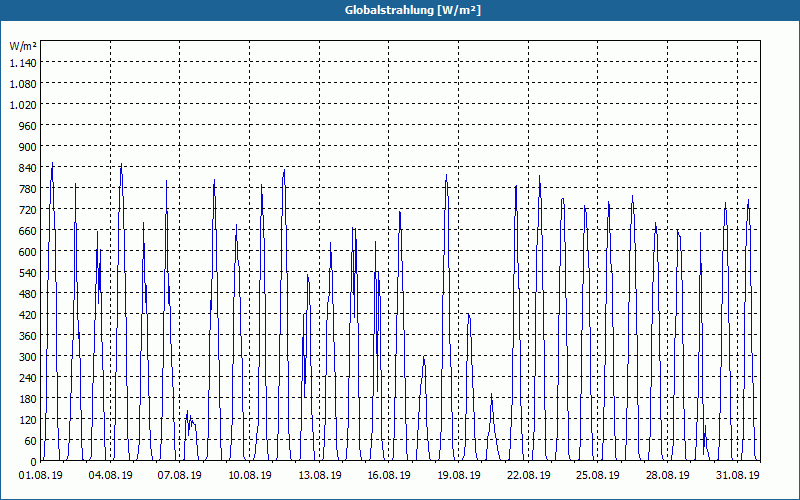Click y-axis value 0
This screenshot has height=500, width=800.
tap(33, 462)
